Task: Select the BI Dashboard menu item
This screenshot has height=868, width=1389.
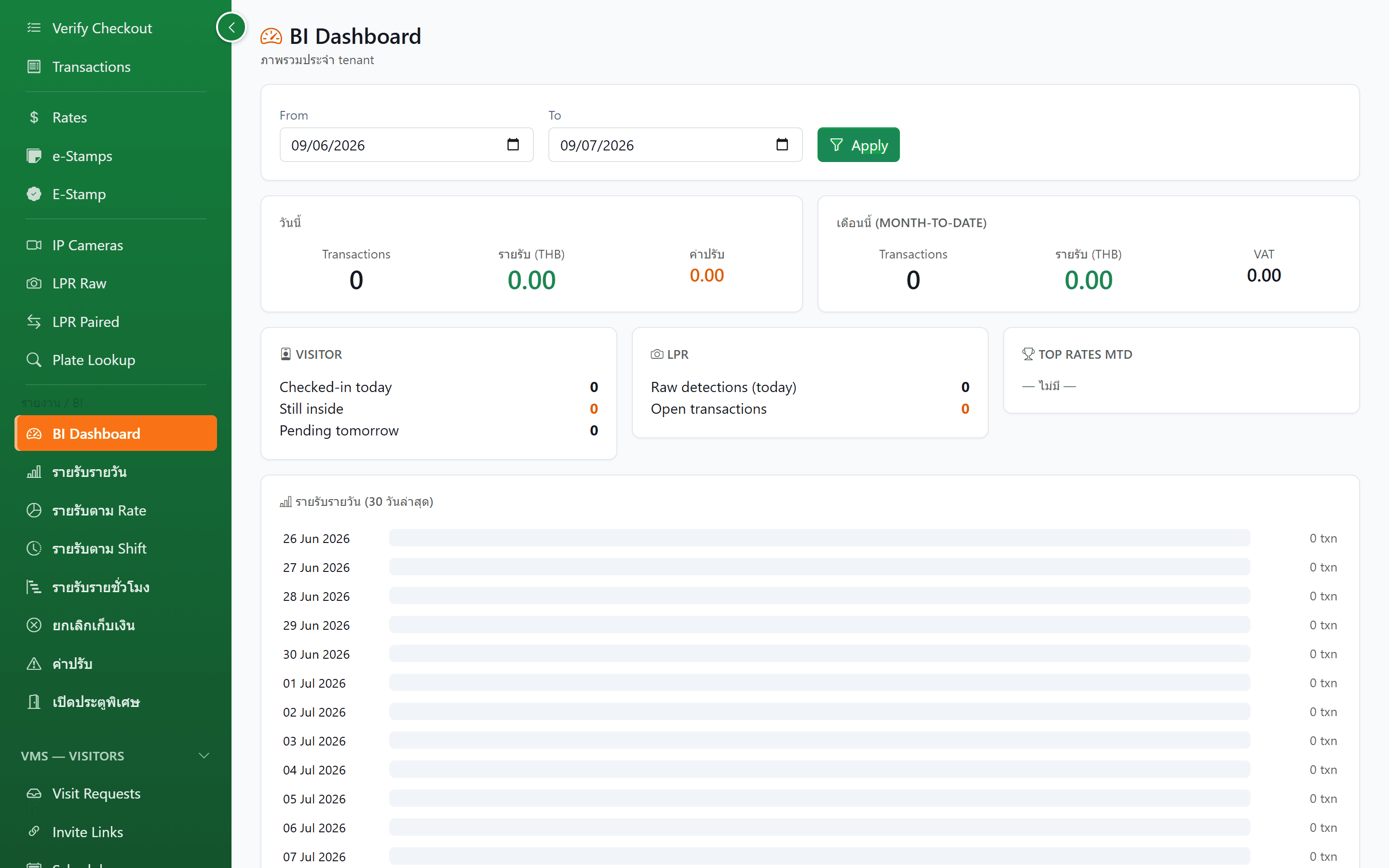Action: point(116,434)
